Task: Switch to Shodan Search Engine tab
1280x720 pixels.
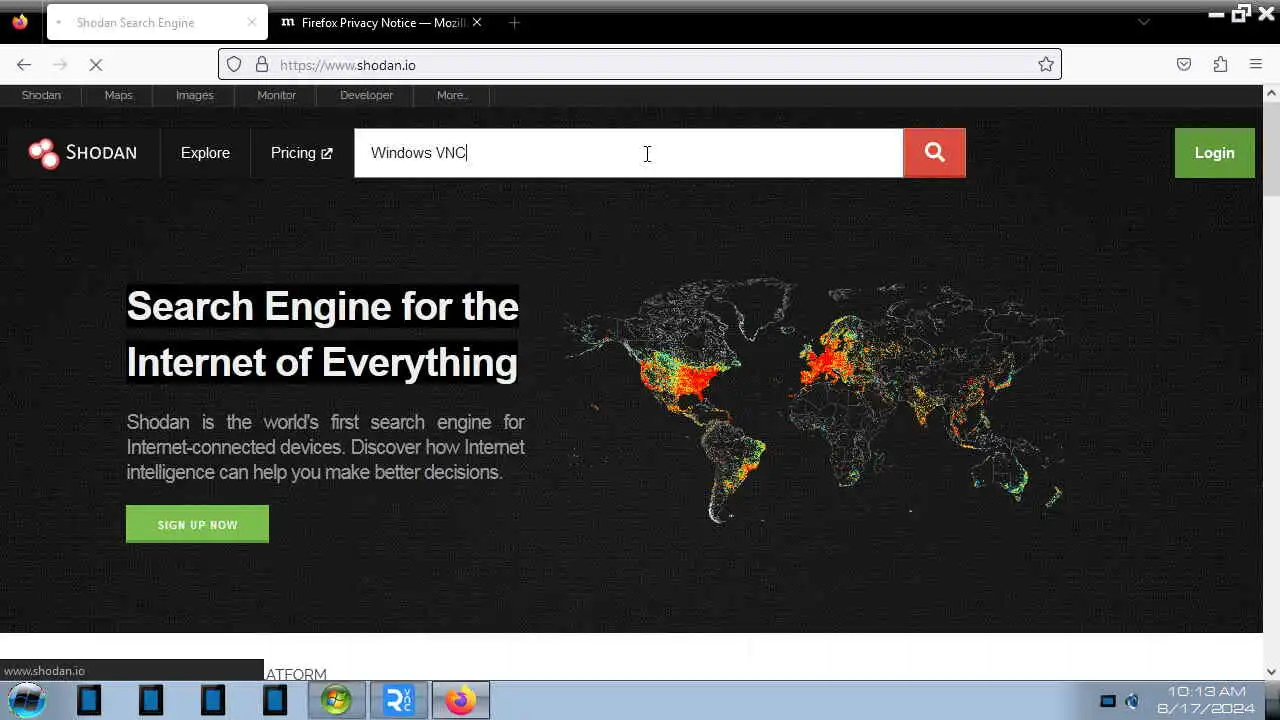Action: click(x=157, y=22)
